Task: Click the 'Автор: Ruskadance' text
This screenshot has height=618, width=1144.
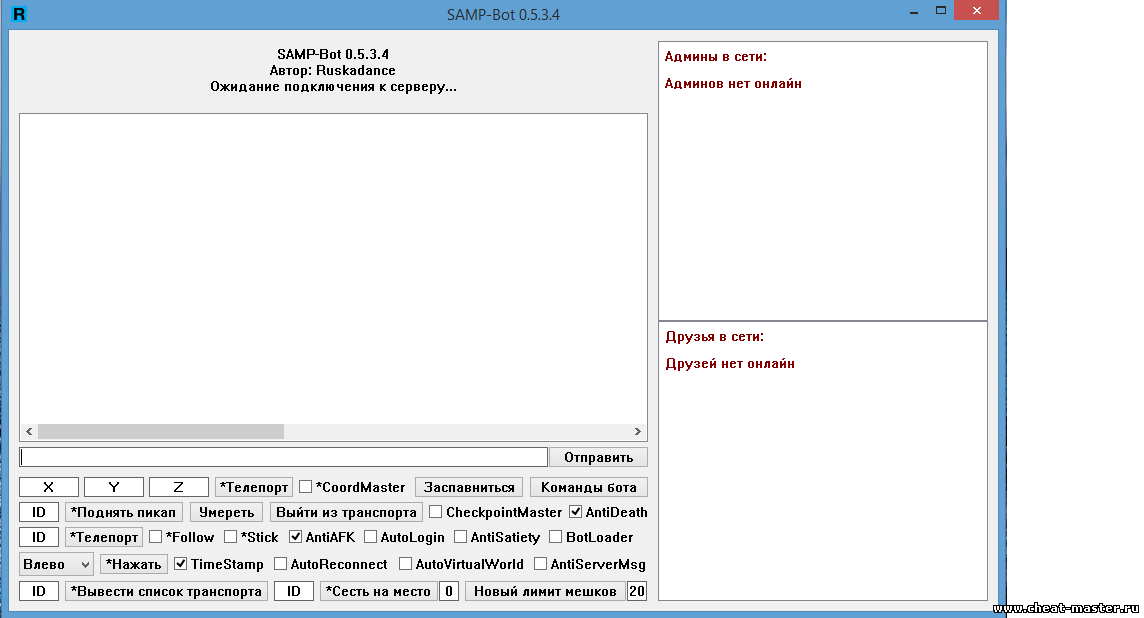Action: click(333, 70)
